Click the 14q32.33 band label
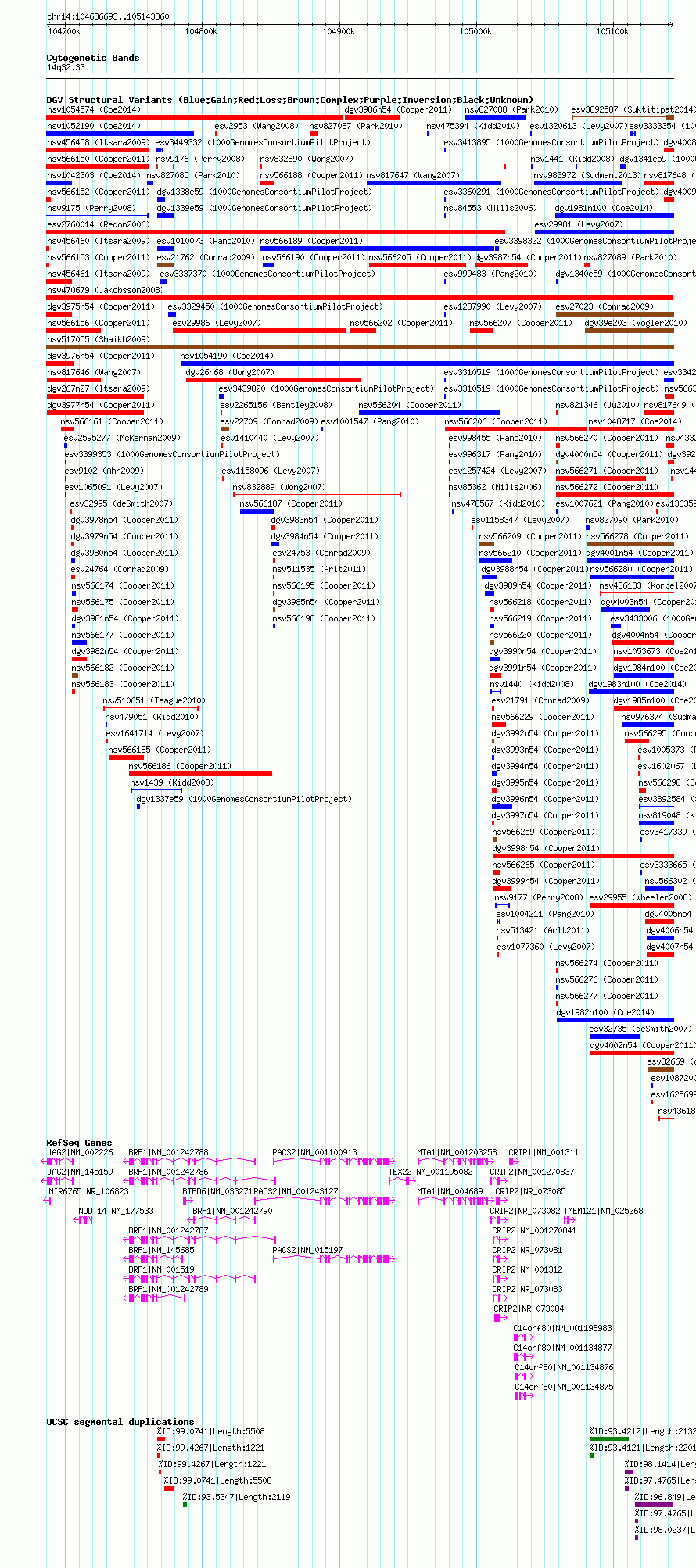The width and height of the screenshot is (696, 1568). click(x=66, y=68)
